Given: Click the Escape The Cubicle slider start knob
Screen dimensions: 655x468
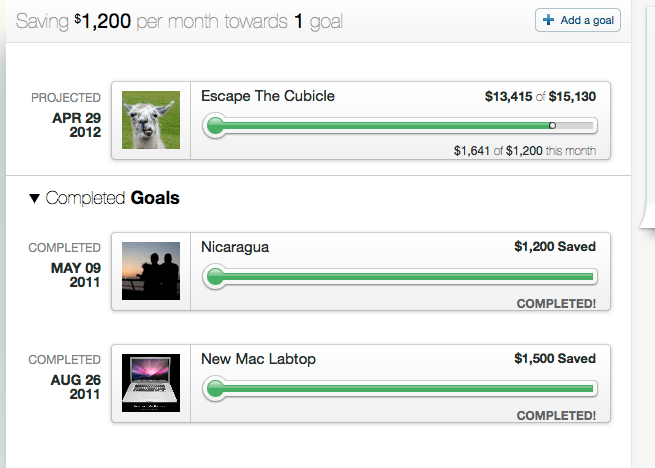Looking at the screenshot, I should tap(213, 126).
